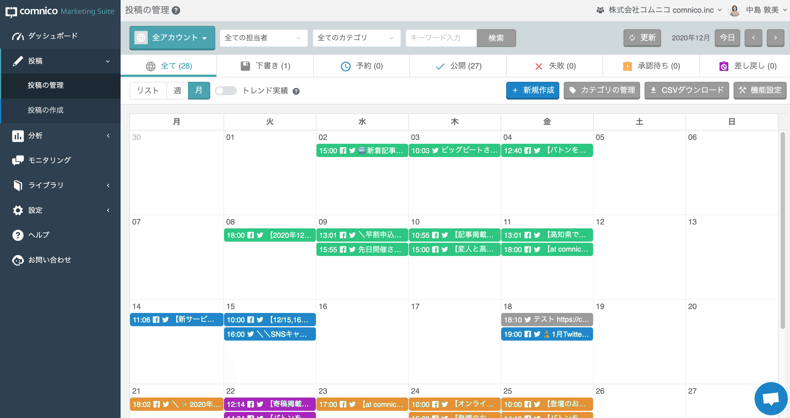This screenshot has height=418, width=790.
Task: Click help icon next to 投稿の管理 title
Action: (x=176, y=10)
